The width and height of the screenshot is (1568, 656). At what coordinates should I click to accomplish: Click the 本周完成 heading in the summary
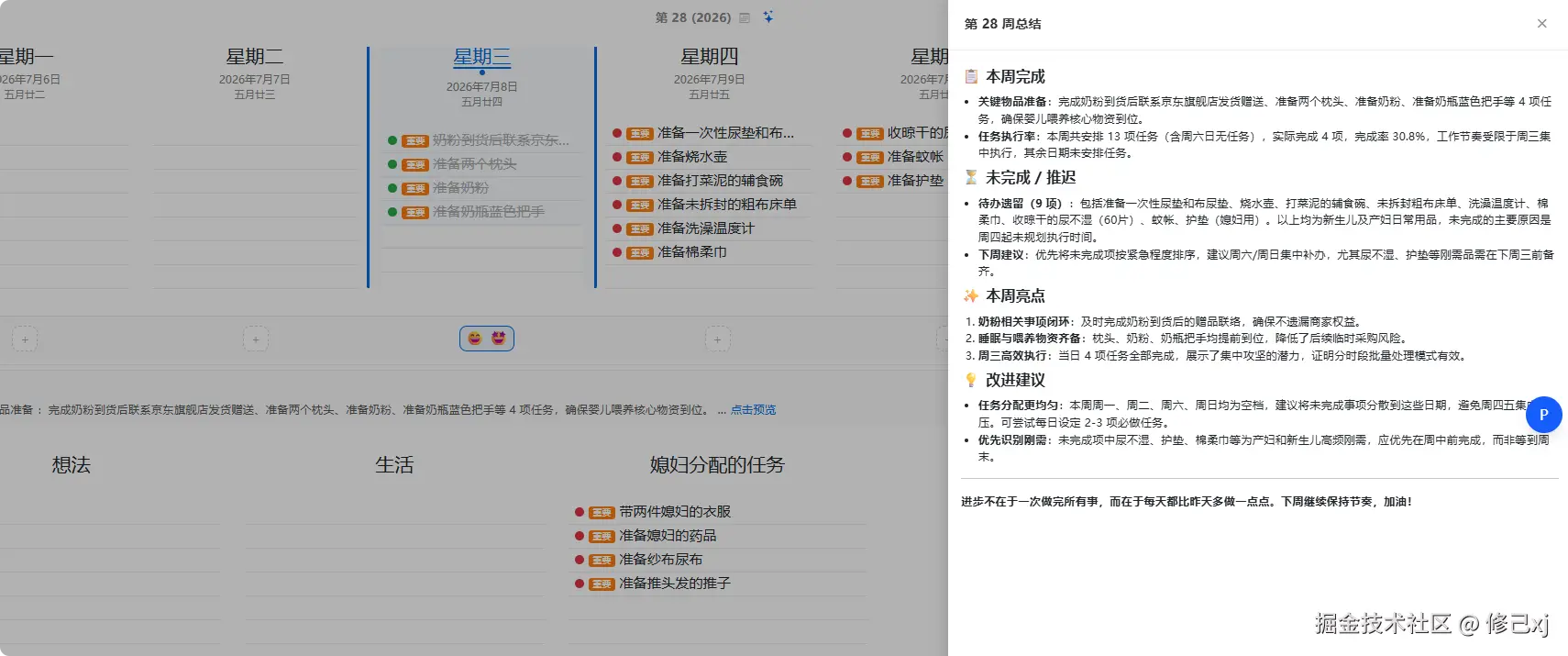(x=1015, y=76)
